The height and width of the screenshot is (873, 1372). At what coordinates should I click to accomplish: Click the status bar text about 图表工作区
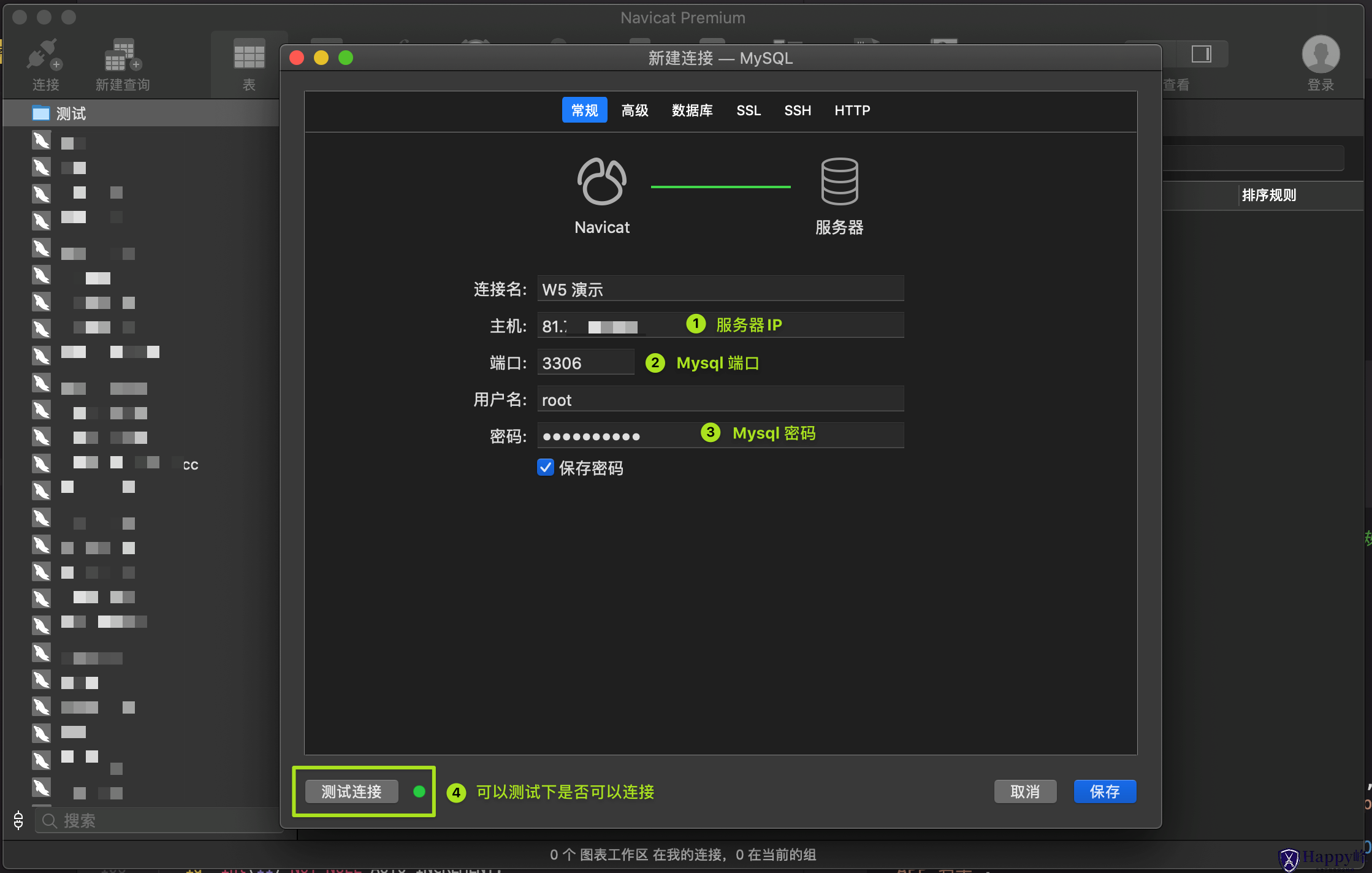click(682, 855)
